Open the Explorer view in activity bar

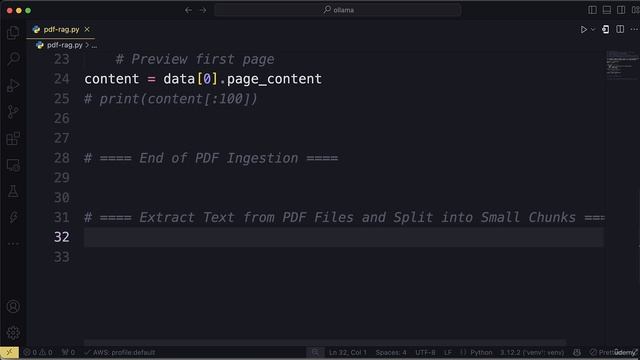pyautogui.click(x=13, y=33)
